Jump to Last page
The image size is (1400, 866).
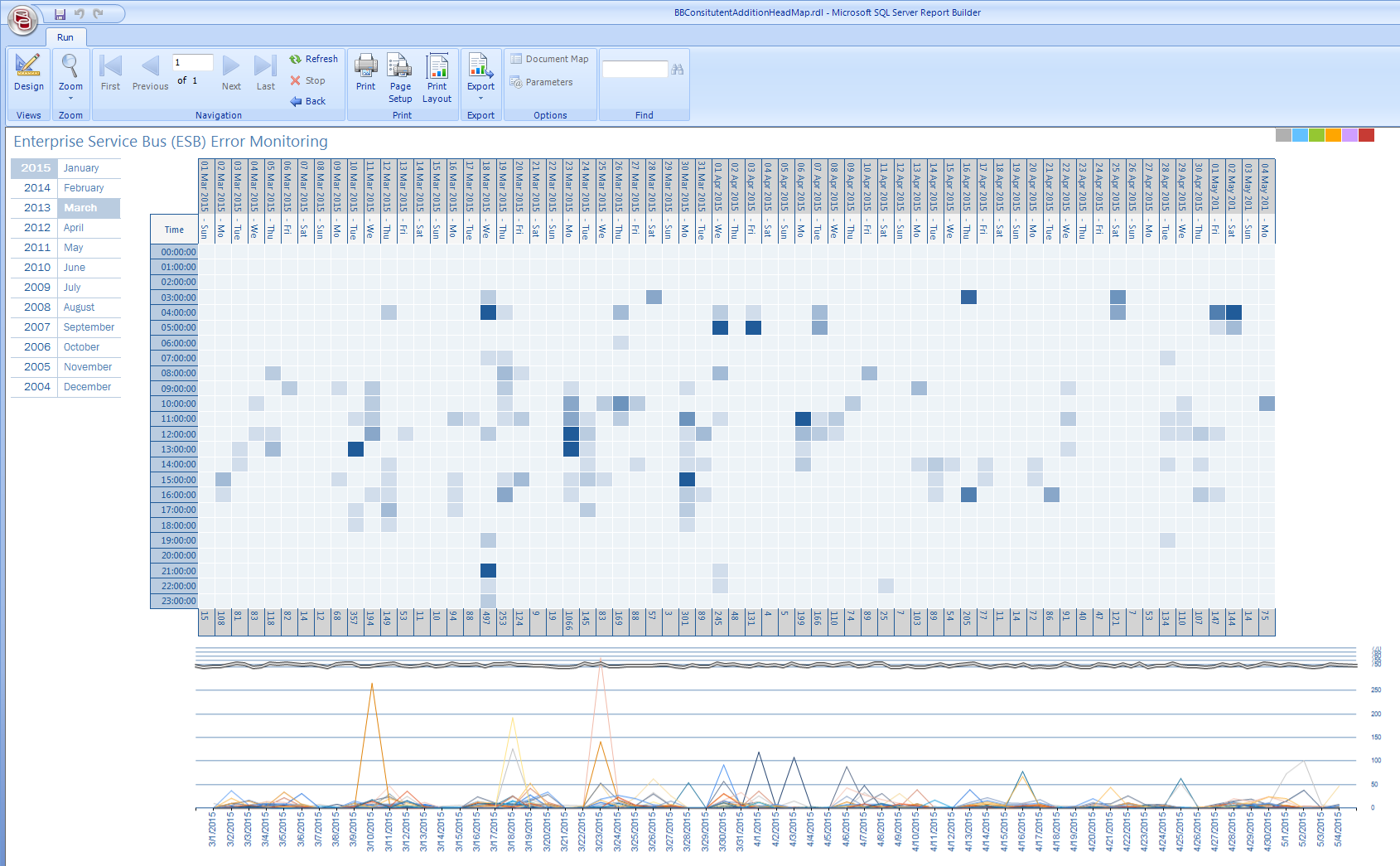coord(265,73)
